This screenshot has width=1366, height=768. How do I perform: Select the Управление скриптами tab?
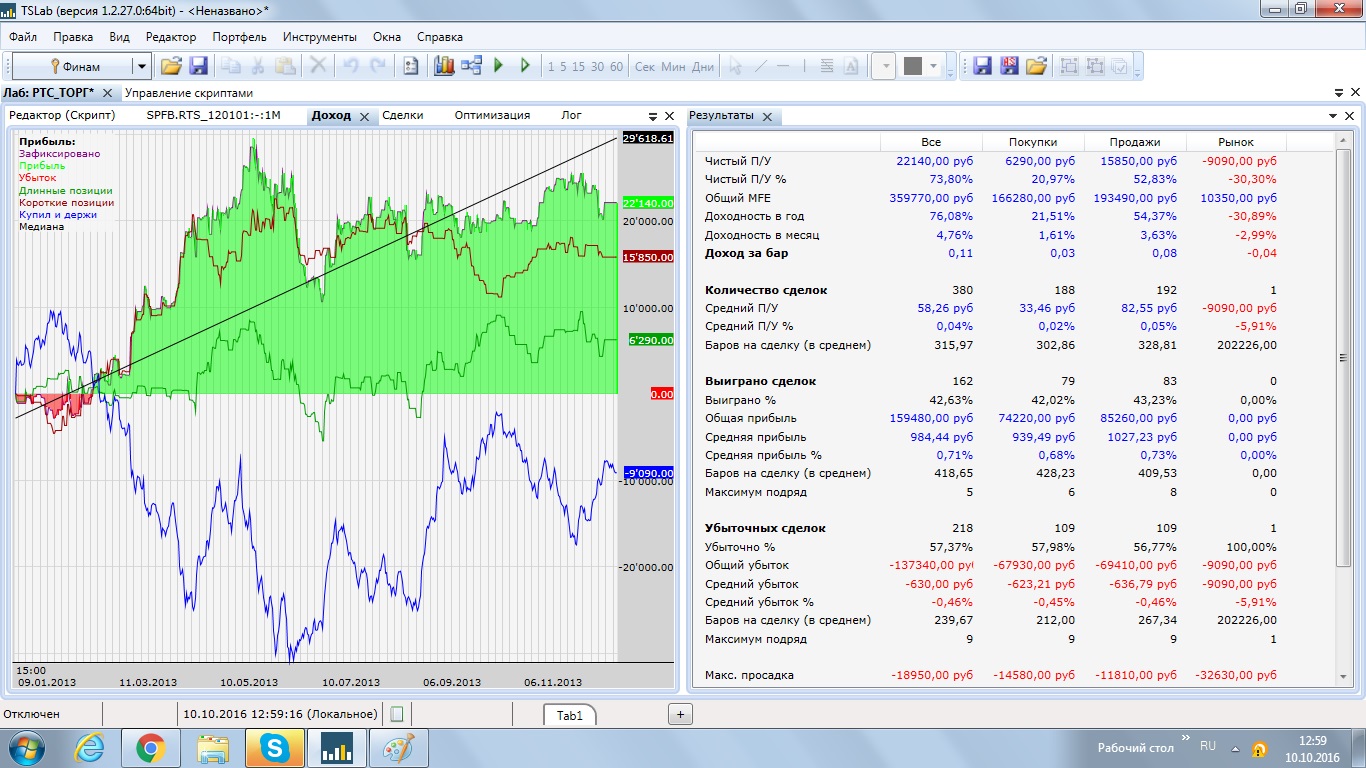point(188,93)
